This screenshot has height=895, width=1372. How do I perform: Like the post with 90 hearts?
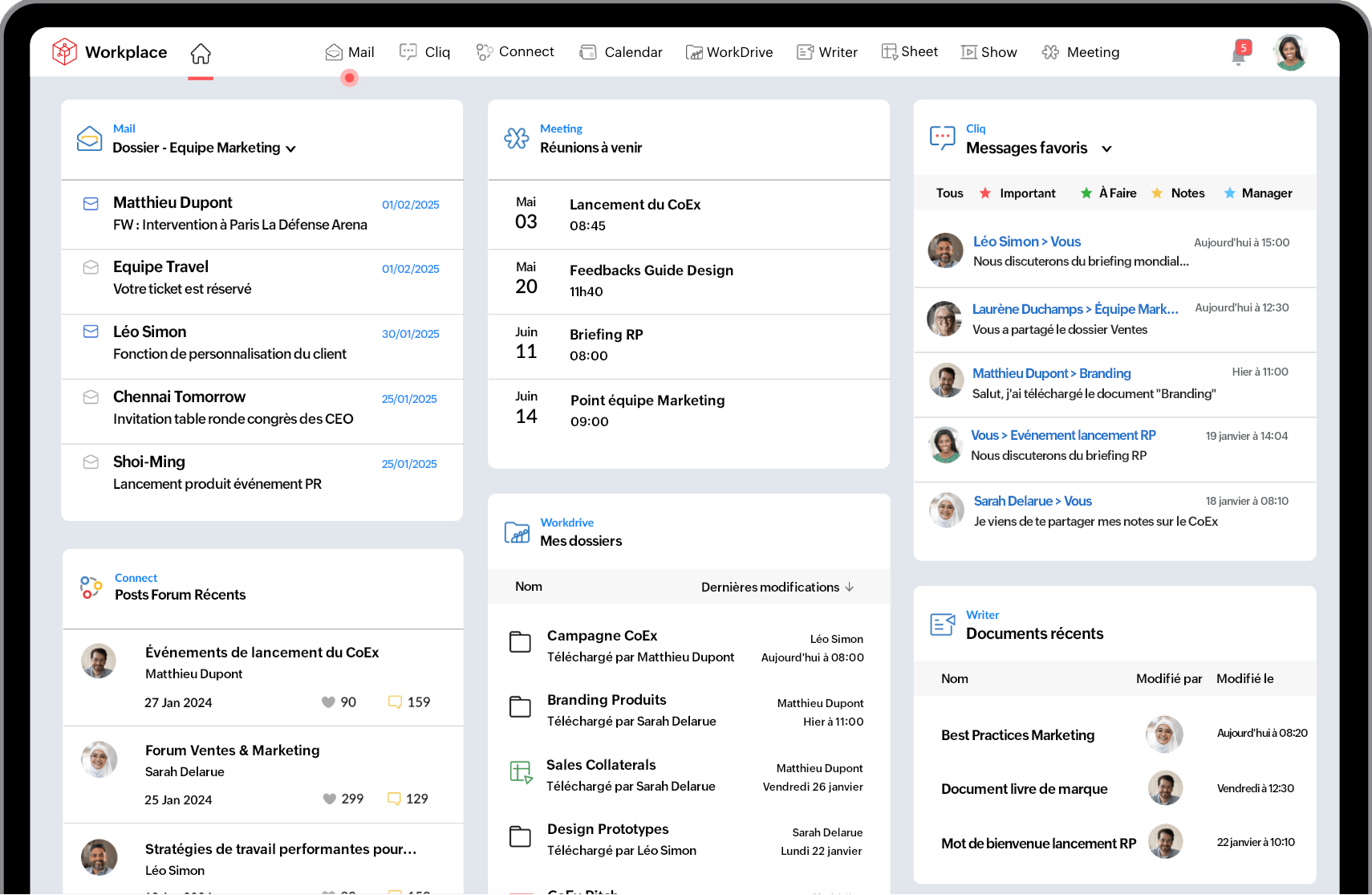pyautogui.click(x=328, y=702)
